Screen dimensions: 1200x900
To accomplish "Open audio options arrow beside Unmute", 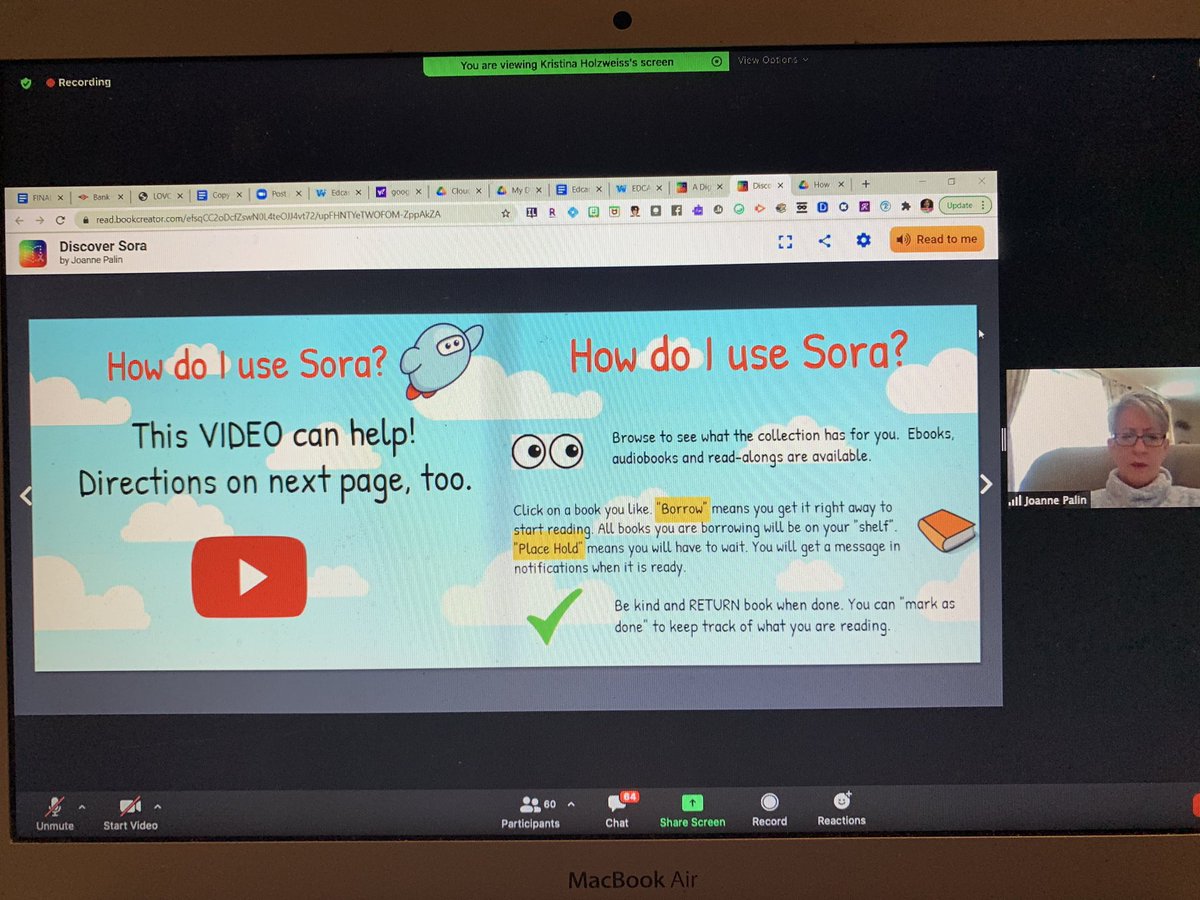I will coord(82,806).
